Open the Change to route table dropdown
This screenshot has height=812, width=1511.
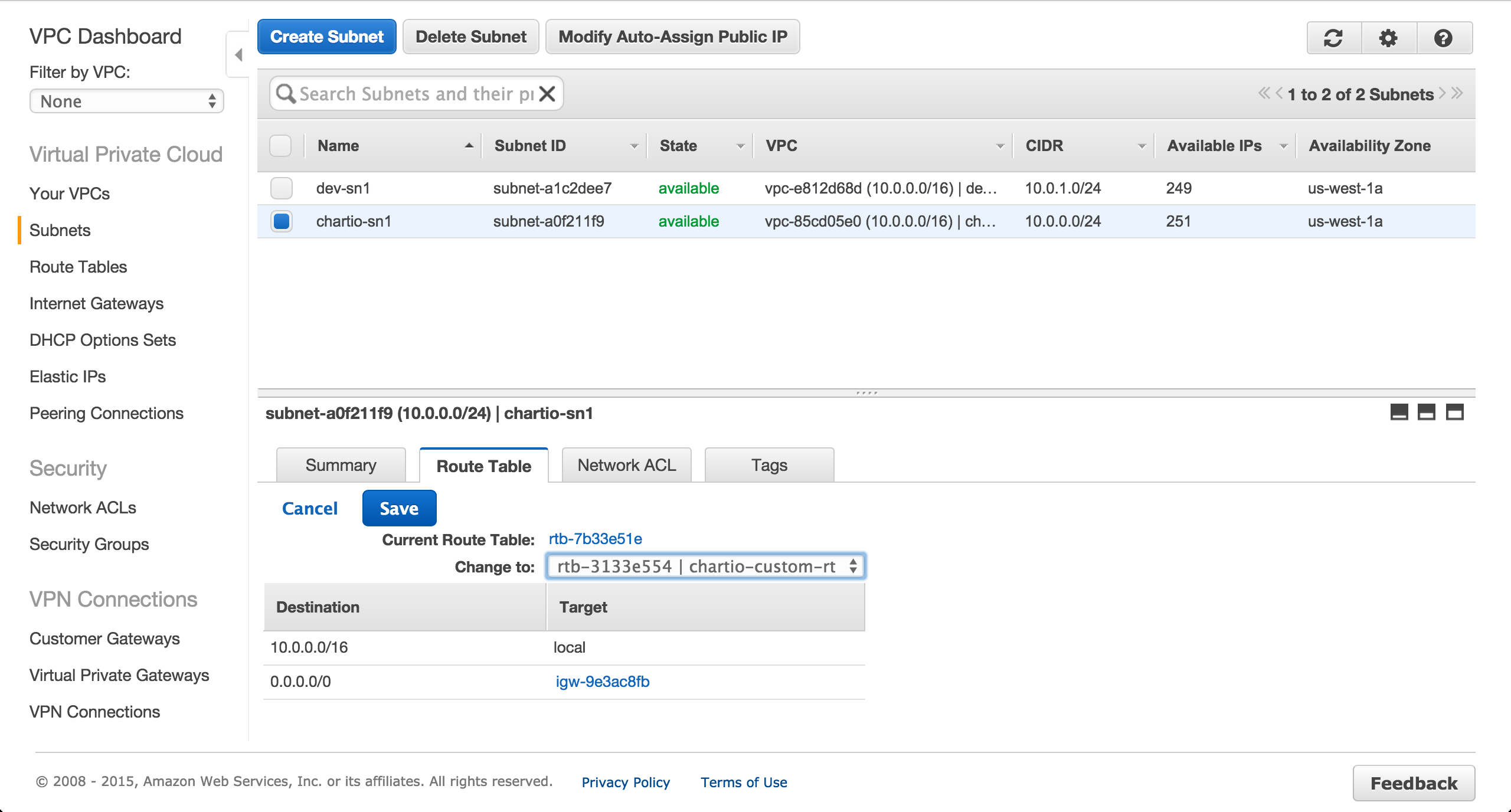coord(705,567)
